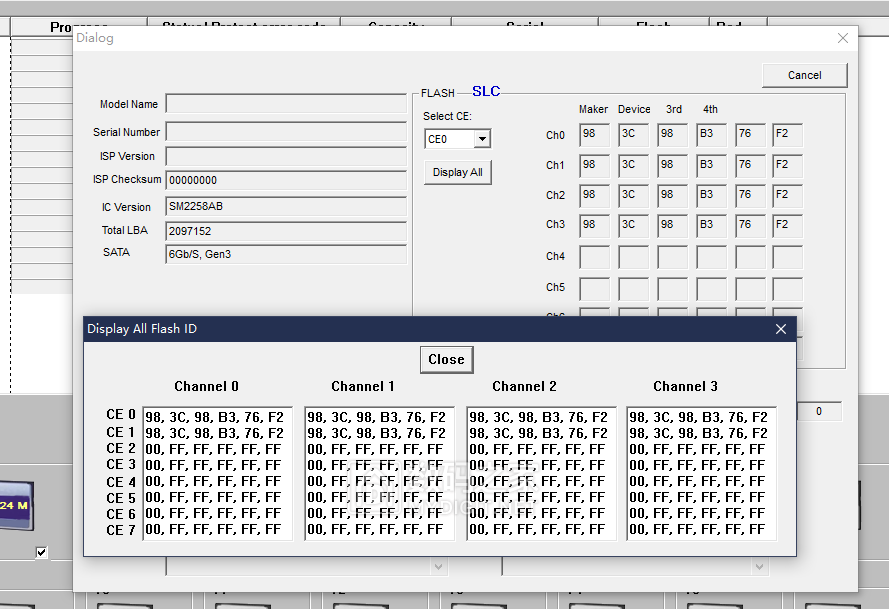Click the SATA field showing 6Gb/S, Gen3
This screenshot has width=889, height=609.
click(x=286, y=254)
